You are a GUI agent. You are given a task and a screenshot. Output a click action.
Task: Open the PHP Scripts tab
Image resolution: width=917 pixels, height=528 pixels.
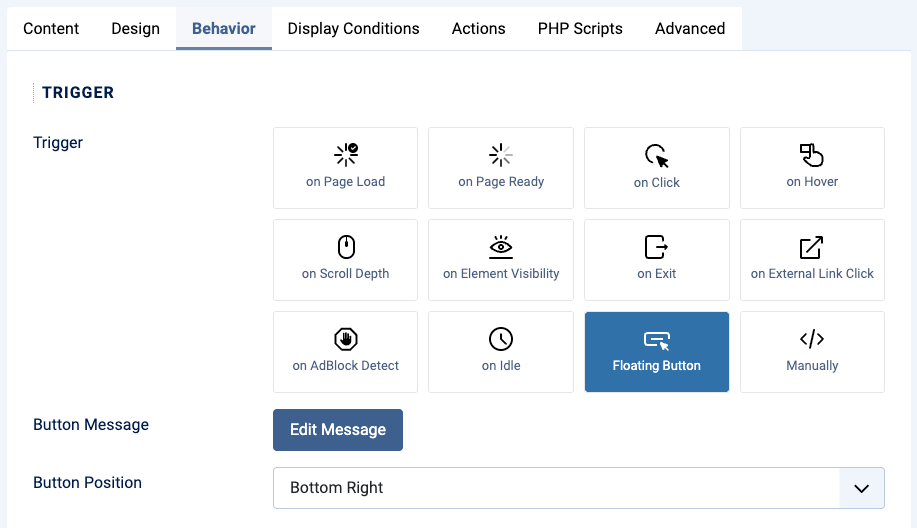point(580,29)
